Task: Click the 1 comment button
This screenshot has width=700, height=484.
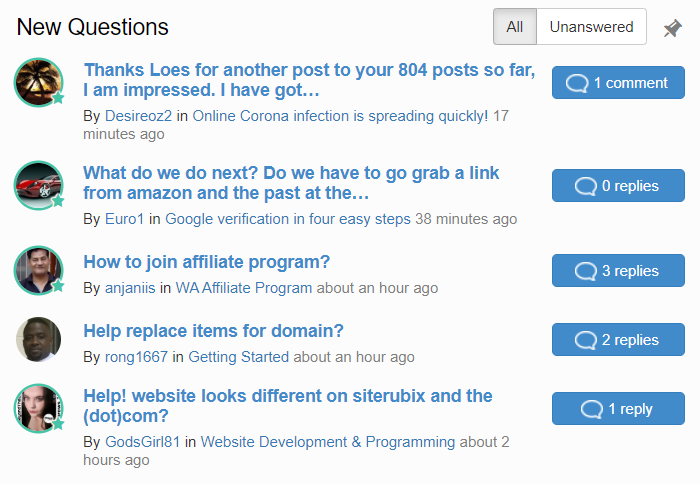Action: 618,83
